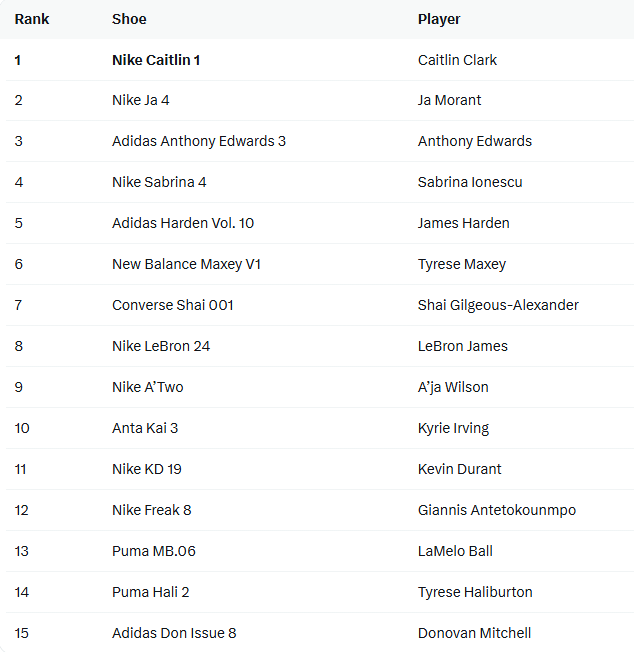Click the Player column header
Viewport: 634px width, 652px height.
coord(439,19)
